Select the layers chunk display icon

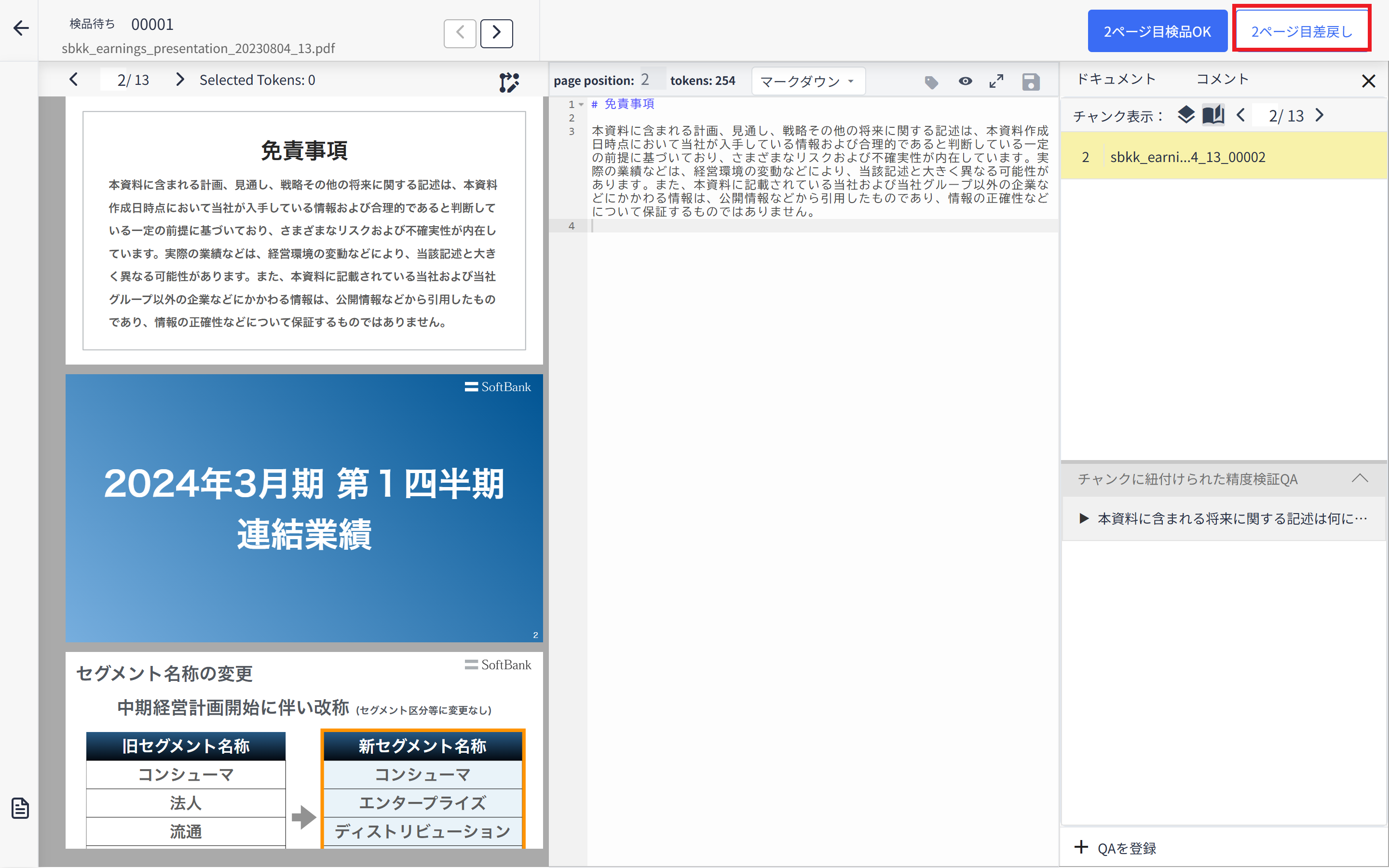pos(1186,115)
